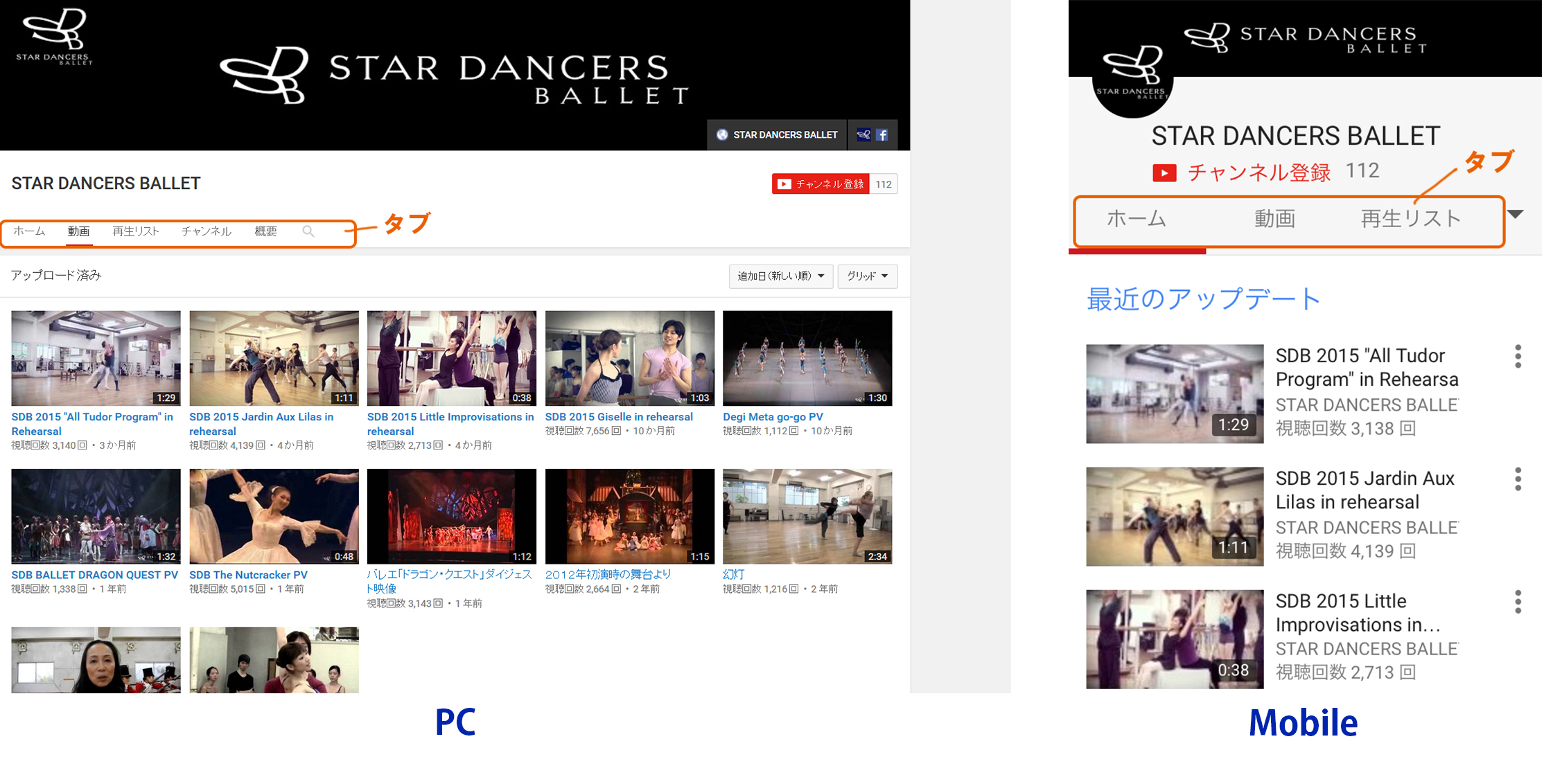The width and height of the screenshot is (1544, 784).
Task: Open three-dot menu for Jardin Aux Lilas video
Action: tap(1518, 479)
